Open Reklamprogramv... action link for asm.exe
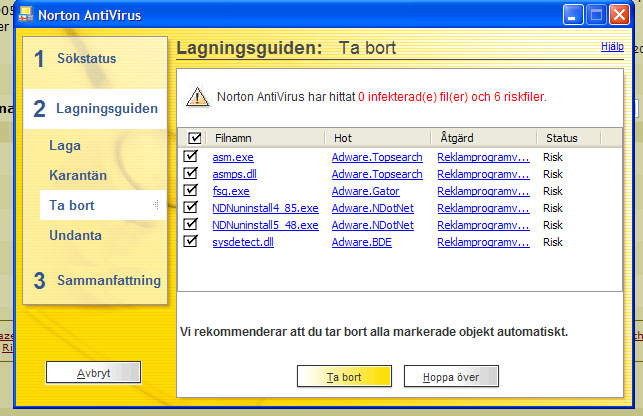Screen dimensions: 643x416 (x=483, y=157)
